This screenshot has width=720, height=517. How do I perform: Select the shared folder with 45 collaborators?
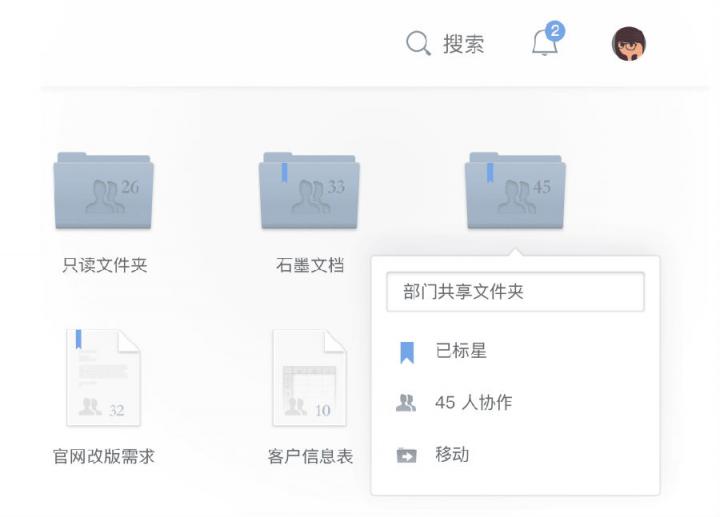(515, 191)
